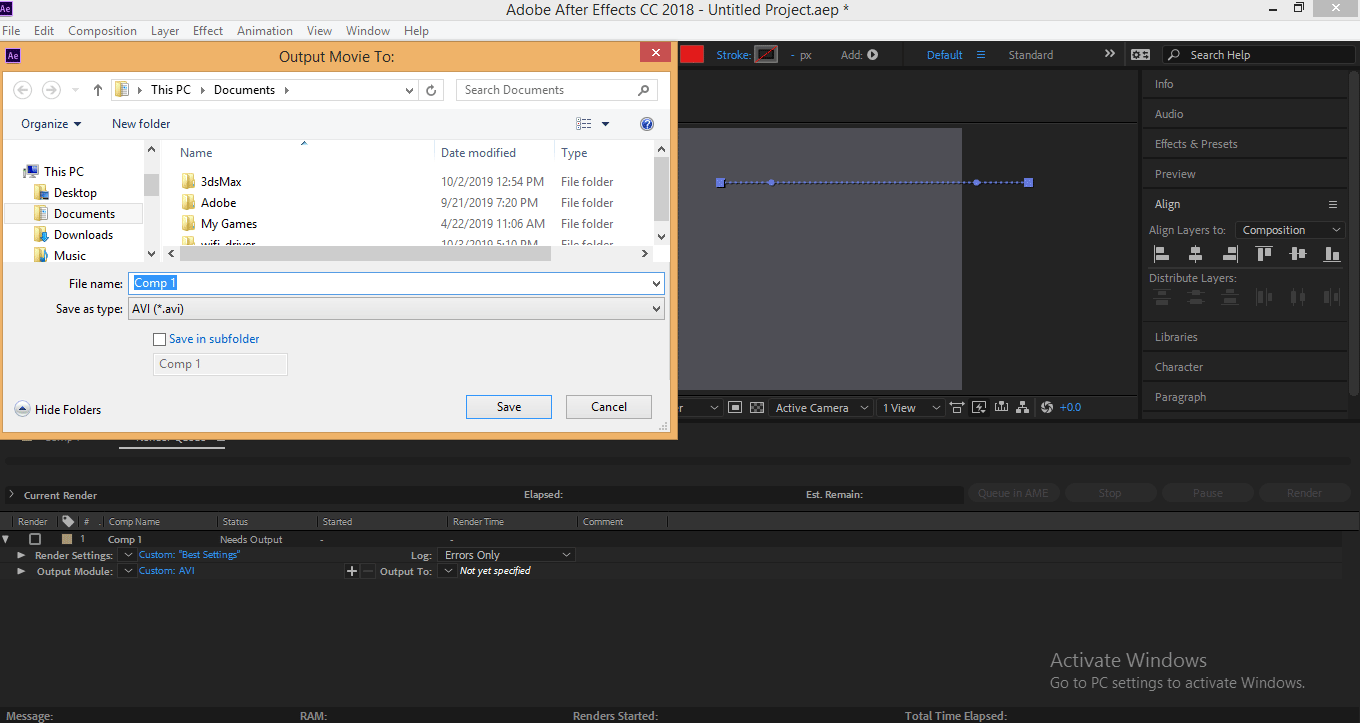Image resolution: width=1360 pixels, height=723 pixels.
Task: Enable Save in subfolder checkbox
Action: click(x=159, y=339)
